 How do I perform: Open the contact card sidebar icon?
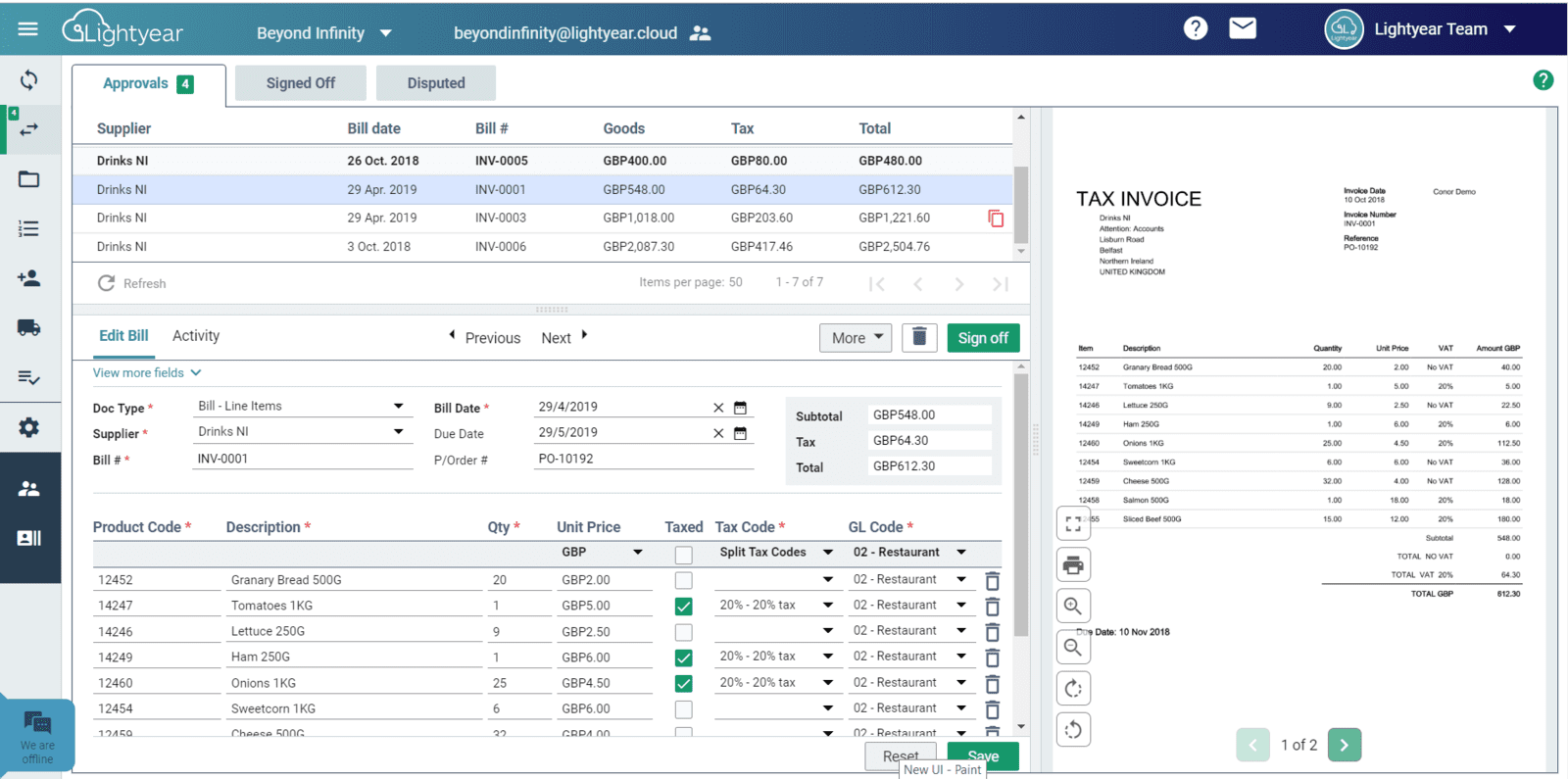(x=28, y=538)
